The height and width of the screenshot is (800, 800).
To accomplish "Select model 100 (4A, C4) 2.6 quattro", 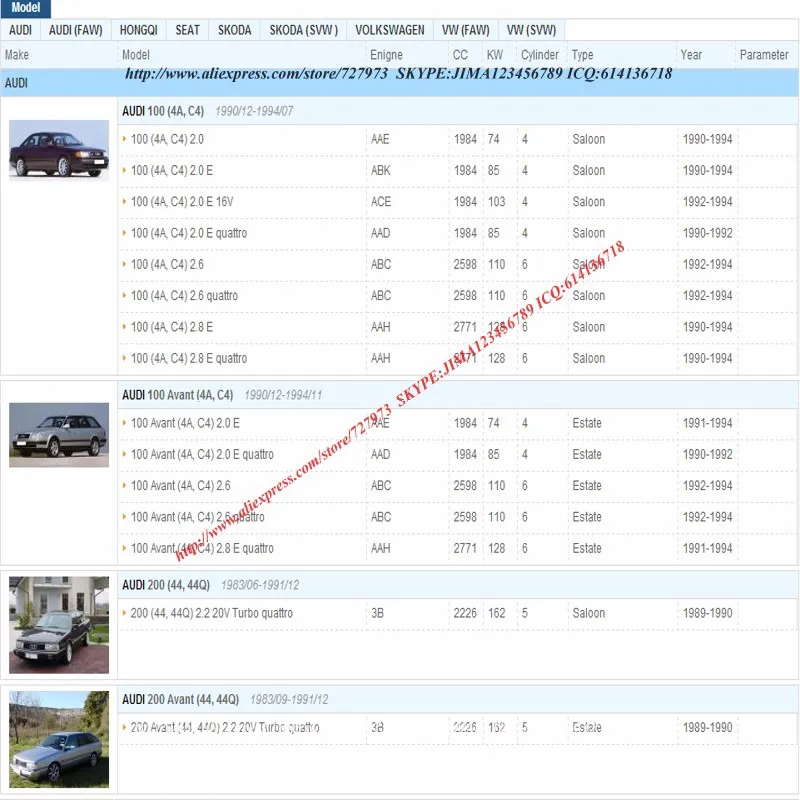I will (x=184, y=296).
